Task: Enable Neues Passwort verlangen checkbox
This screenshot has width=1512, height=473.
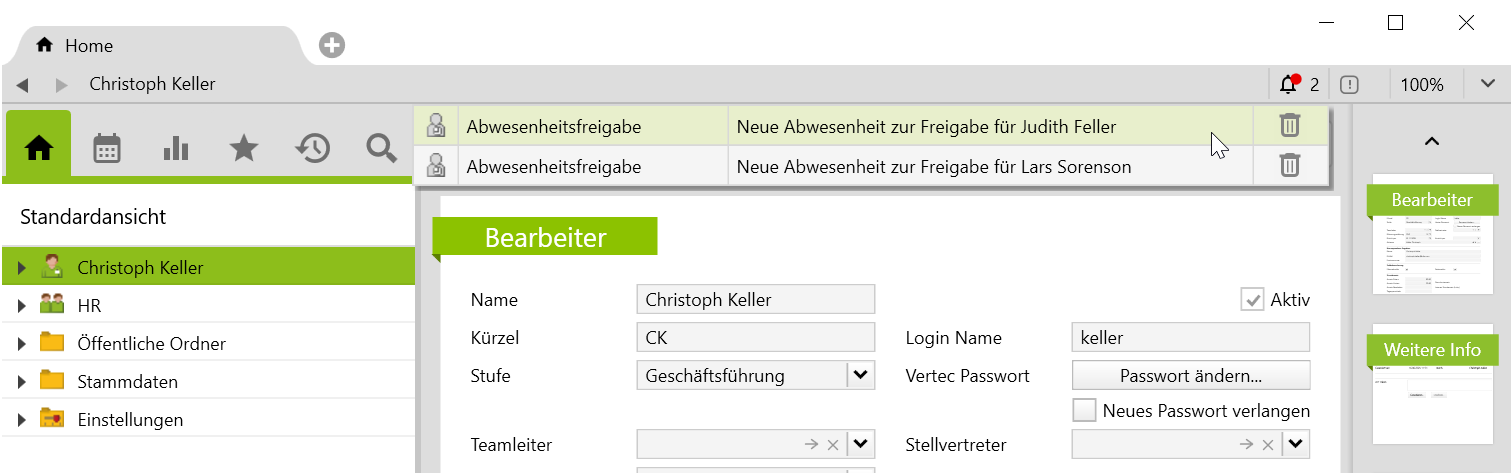Action: tap(1084, 411)
